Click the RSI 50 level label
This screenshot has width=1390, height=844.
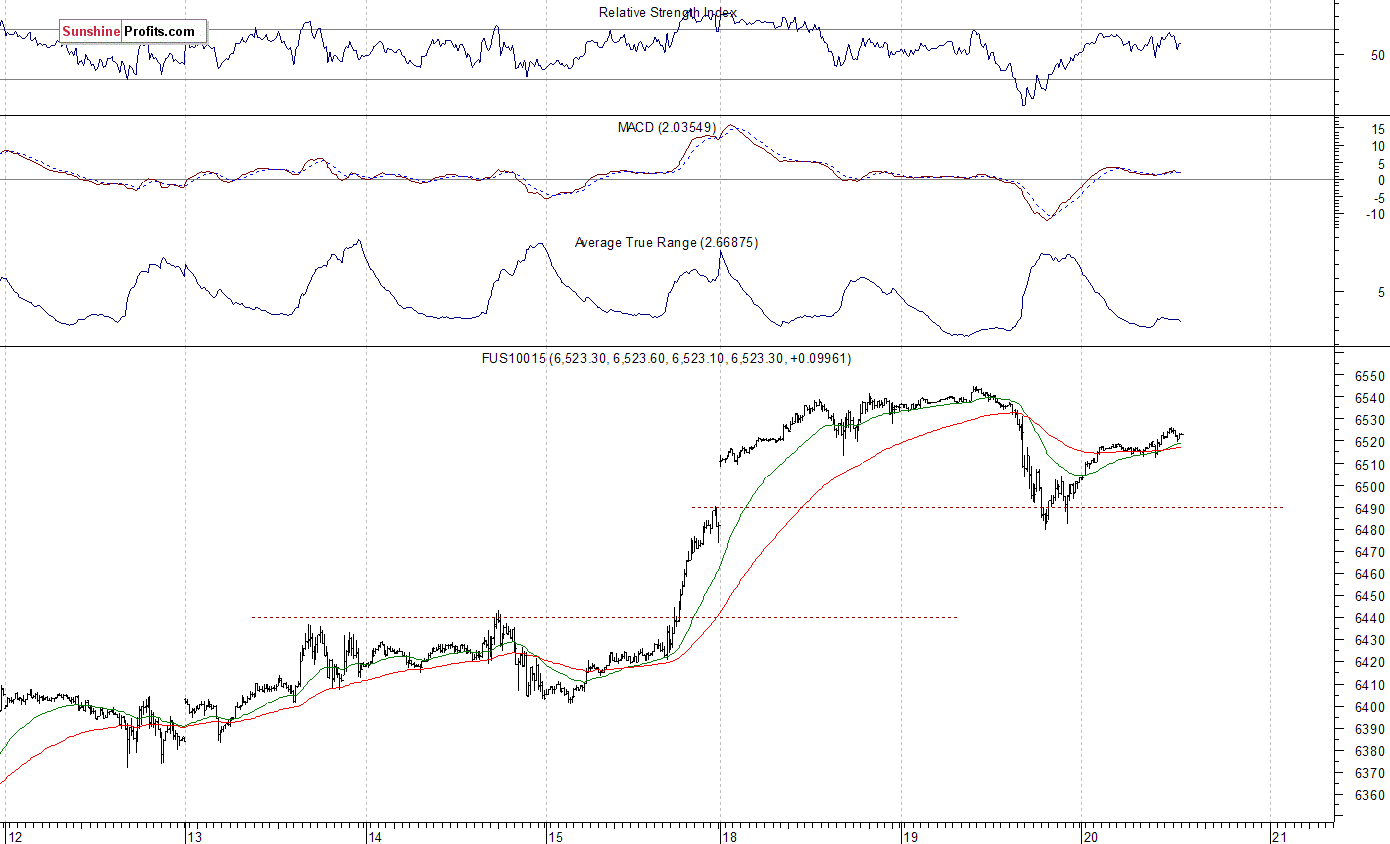click(1377, 55)
